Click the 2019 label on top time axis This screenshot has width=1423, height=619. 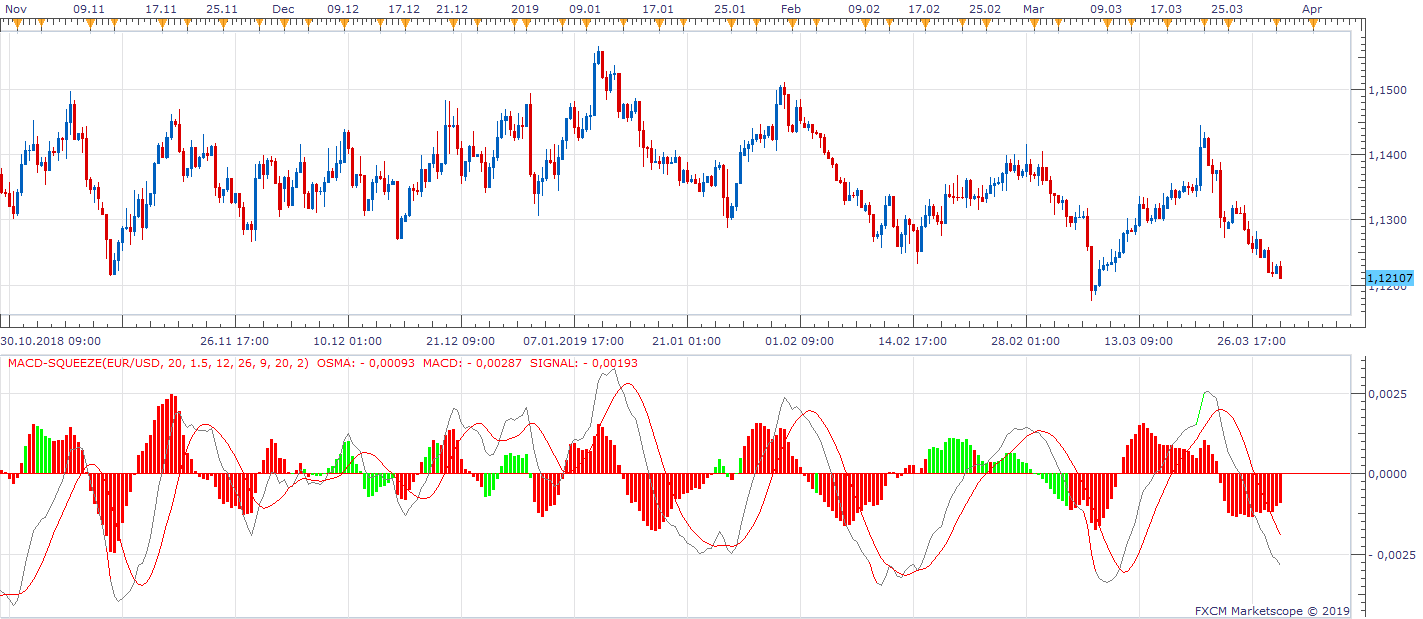click(525, 8)
